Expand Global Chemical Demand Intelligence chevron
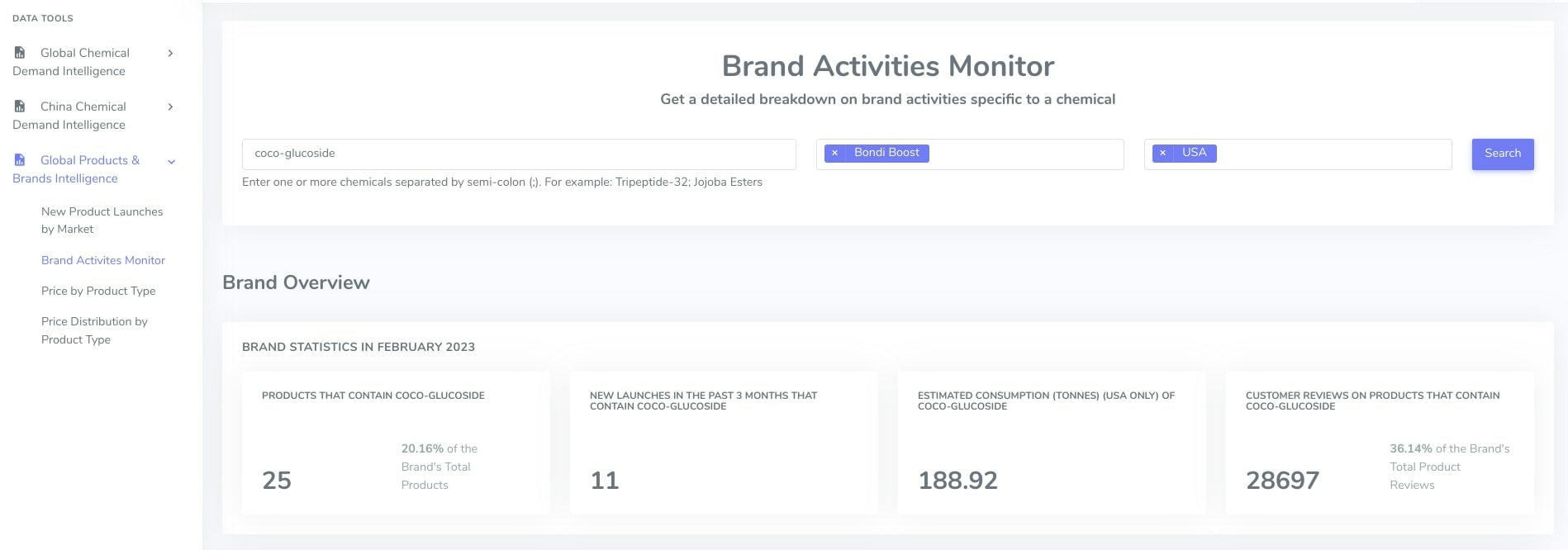Image resolution: width=1568 pixels, height=550 pixels. pyautogui.click(x=170, y=53)
